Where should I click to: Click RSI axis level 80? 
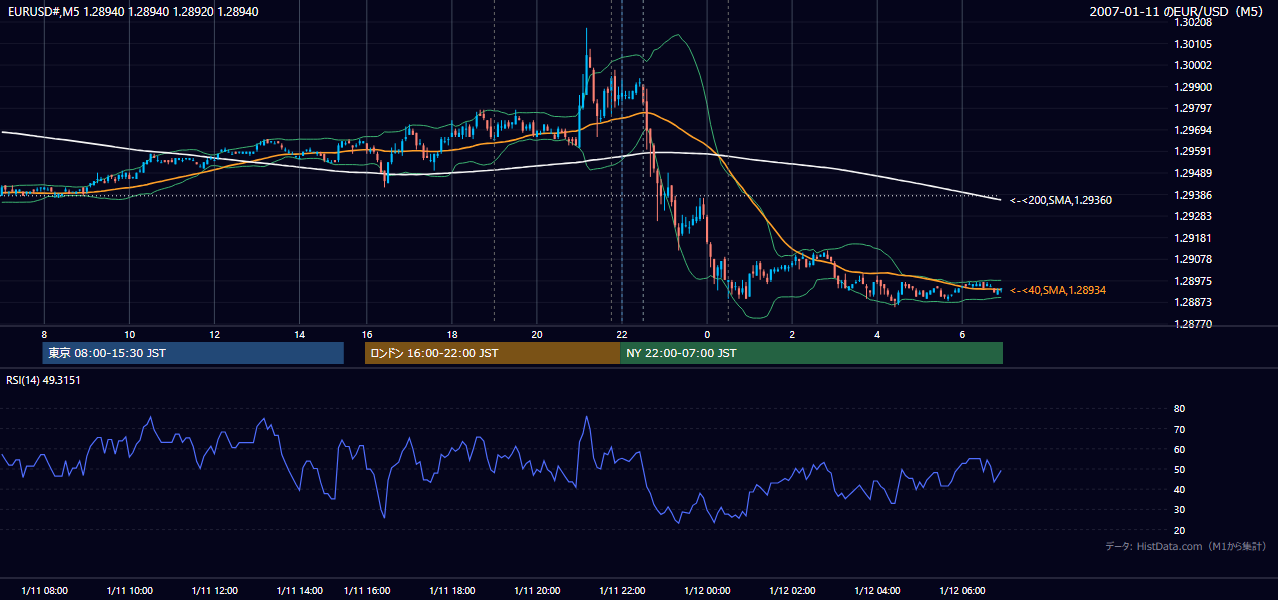[x=1179, y=409]
